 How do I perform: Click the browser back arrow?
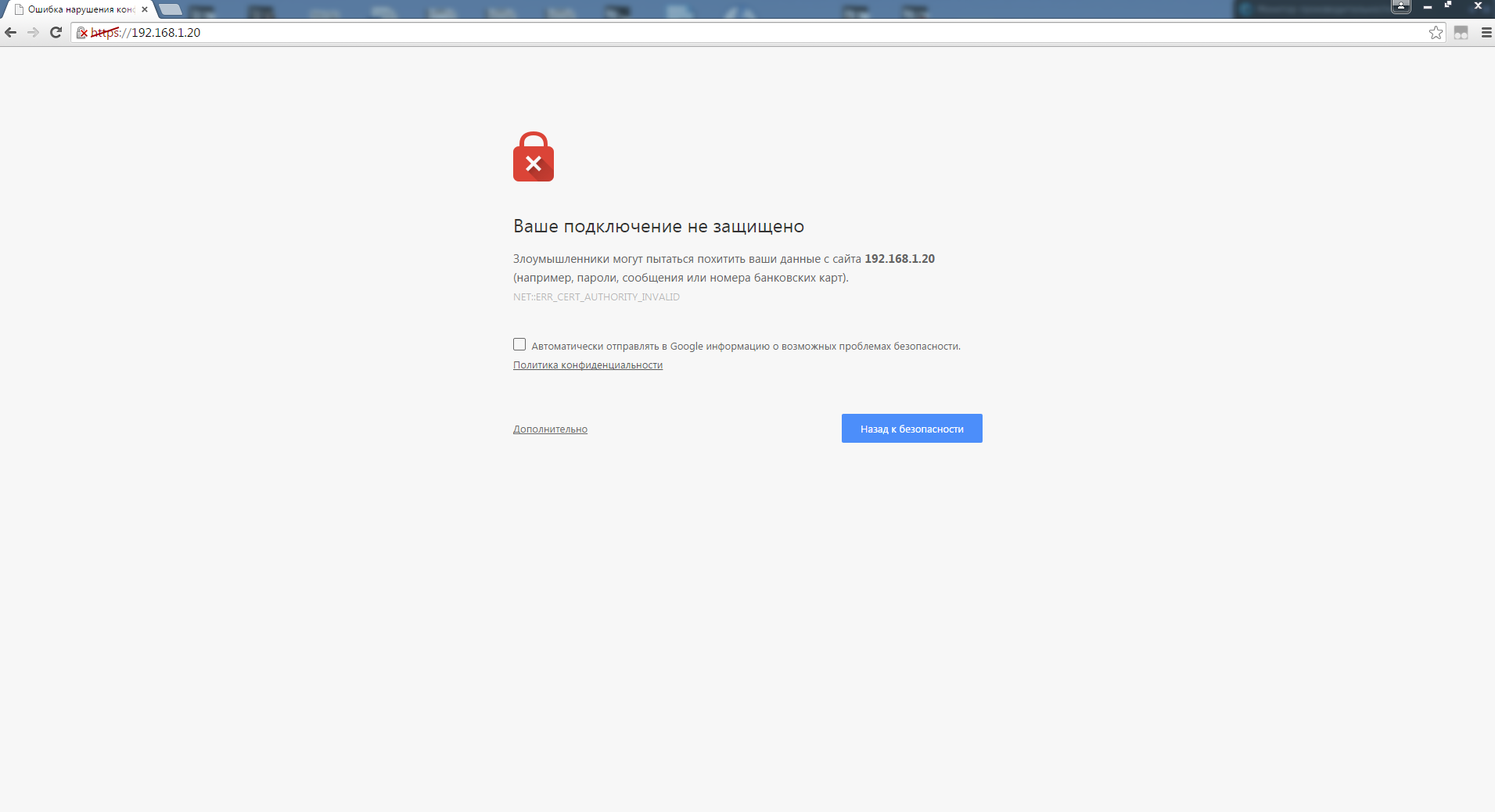[x=10, y=32]
